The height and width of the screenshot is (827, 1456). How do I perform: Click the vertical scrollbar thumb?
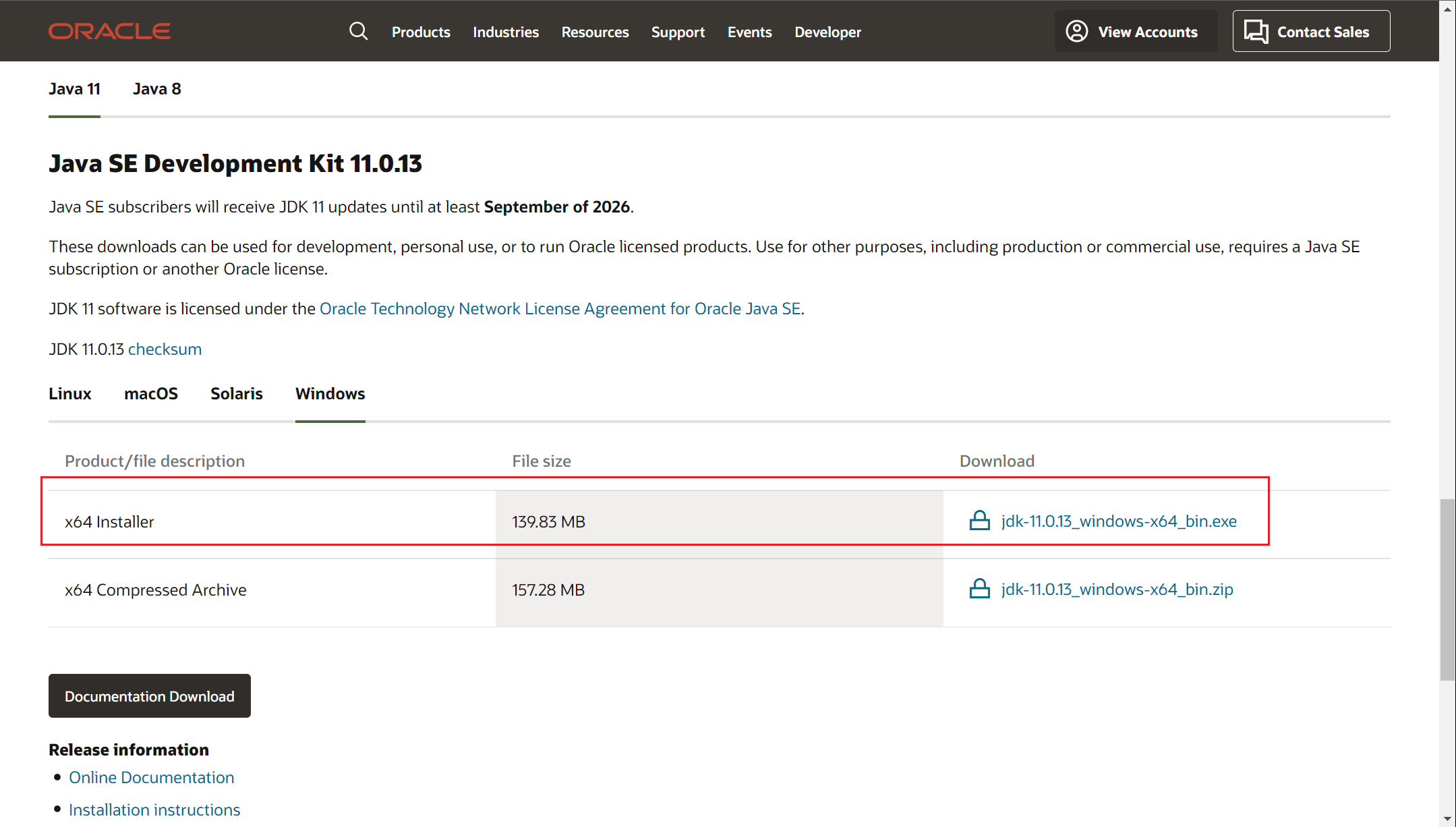(1447, 589)
